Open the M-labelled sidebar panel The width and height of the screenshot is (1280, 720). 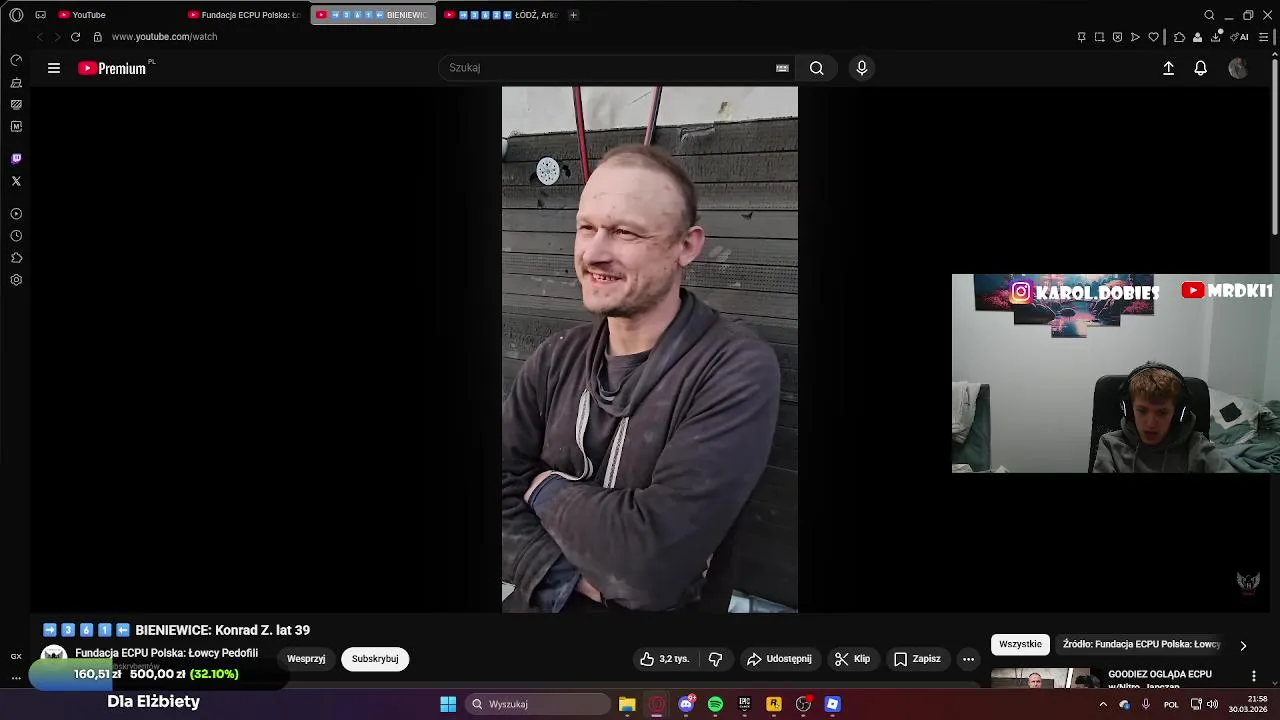16,127
